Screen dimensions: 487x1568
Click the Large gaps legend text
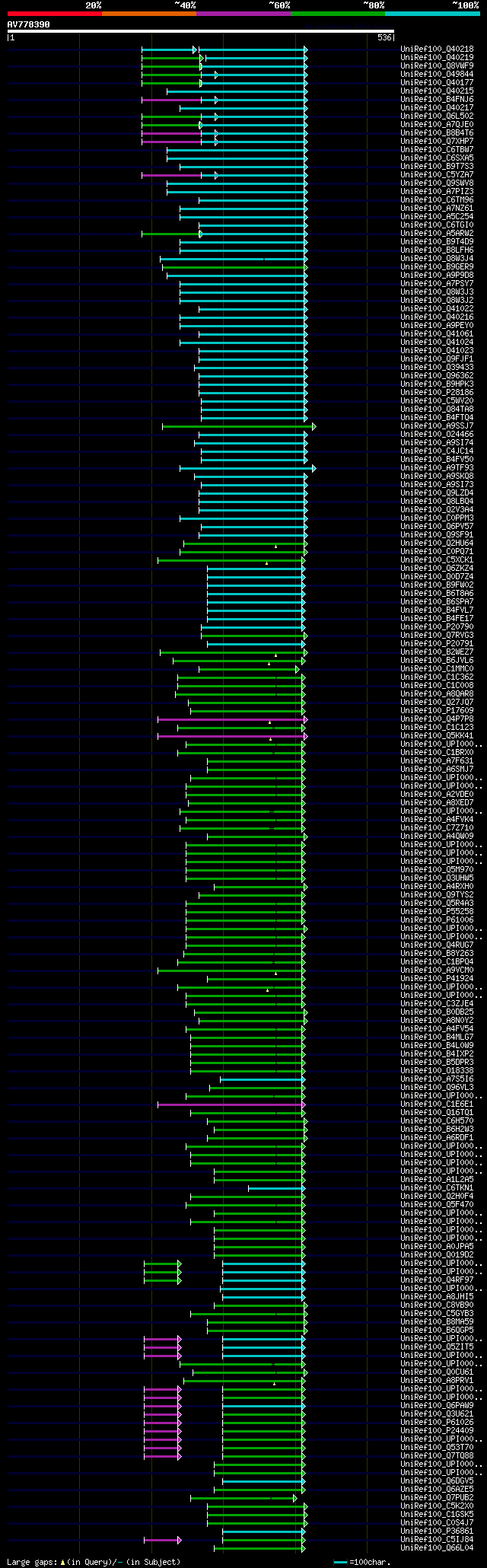tap(94, 1562)
